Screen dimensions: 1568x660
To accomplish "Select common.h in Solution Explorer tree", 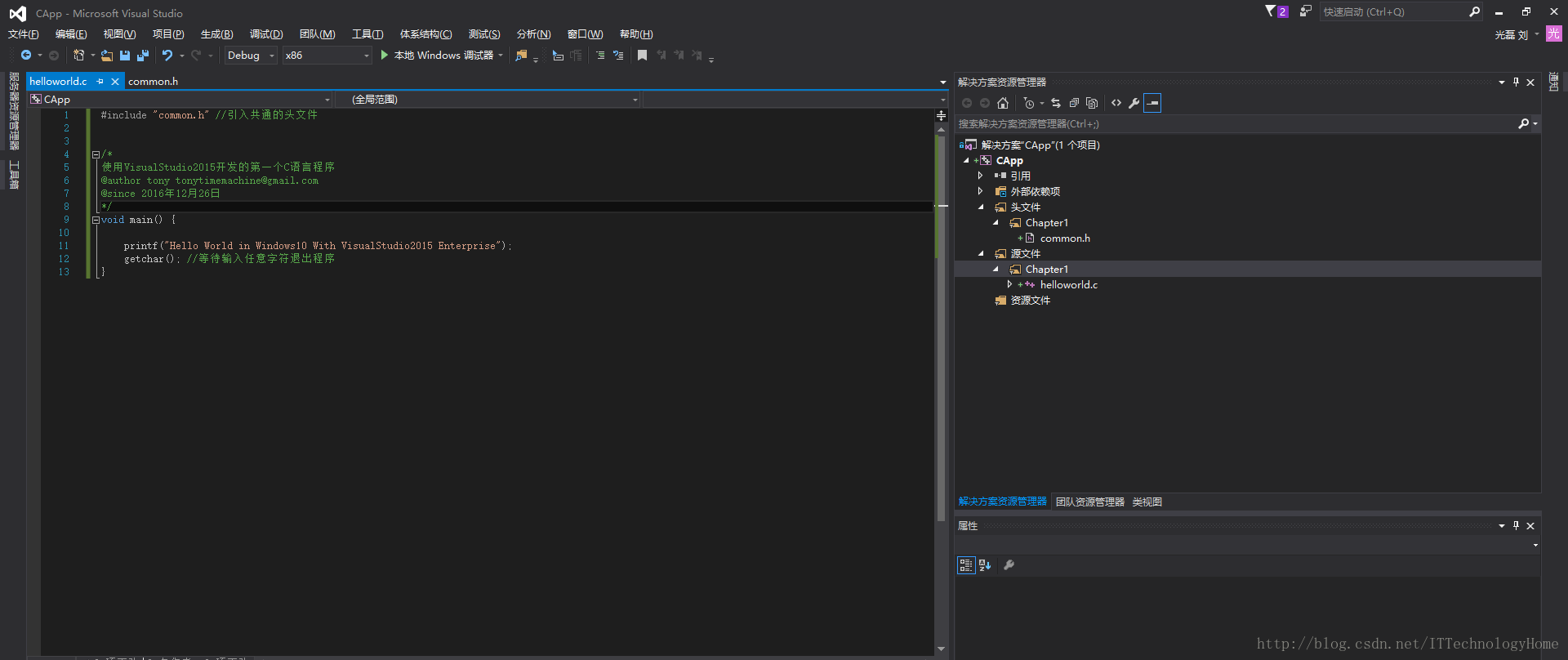I will pyautogui.click(x=1065, y=239).
